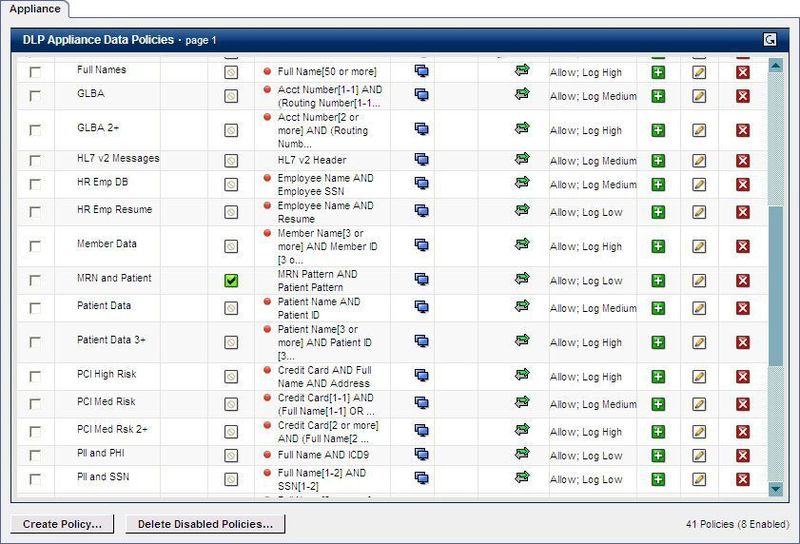Viewport: 800px width, 544px height.
Task: Click green arrows icon in PCI Med Risk row
Action: 522,402
